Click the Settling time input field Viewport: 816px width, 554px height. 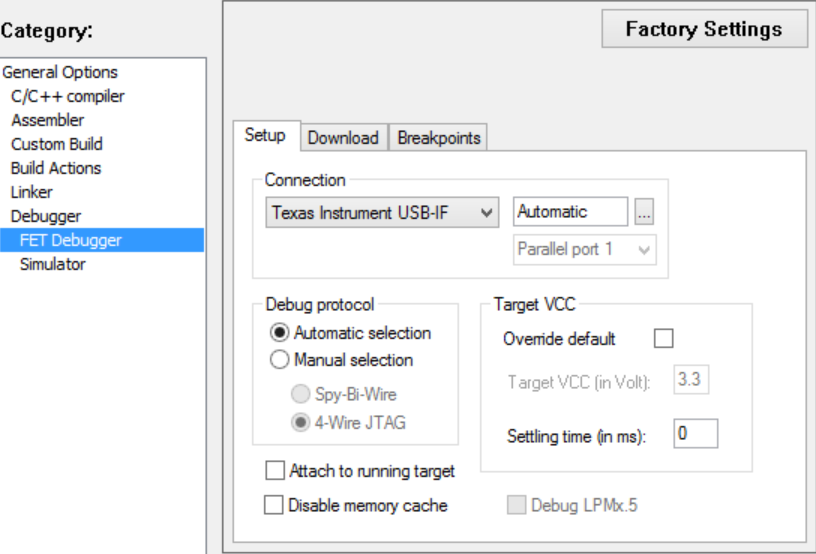click(x=696, y=435)
